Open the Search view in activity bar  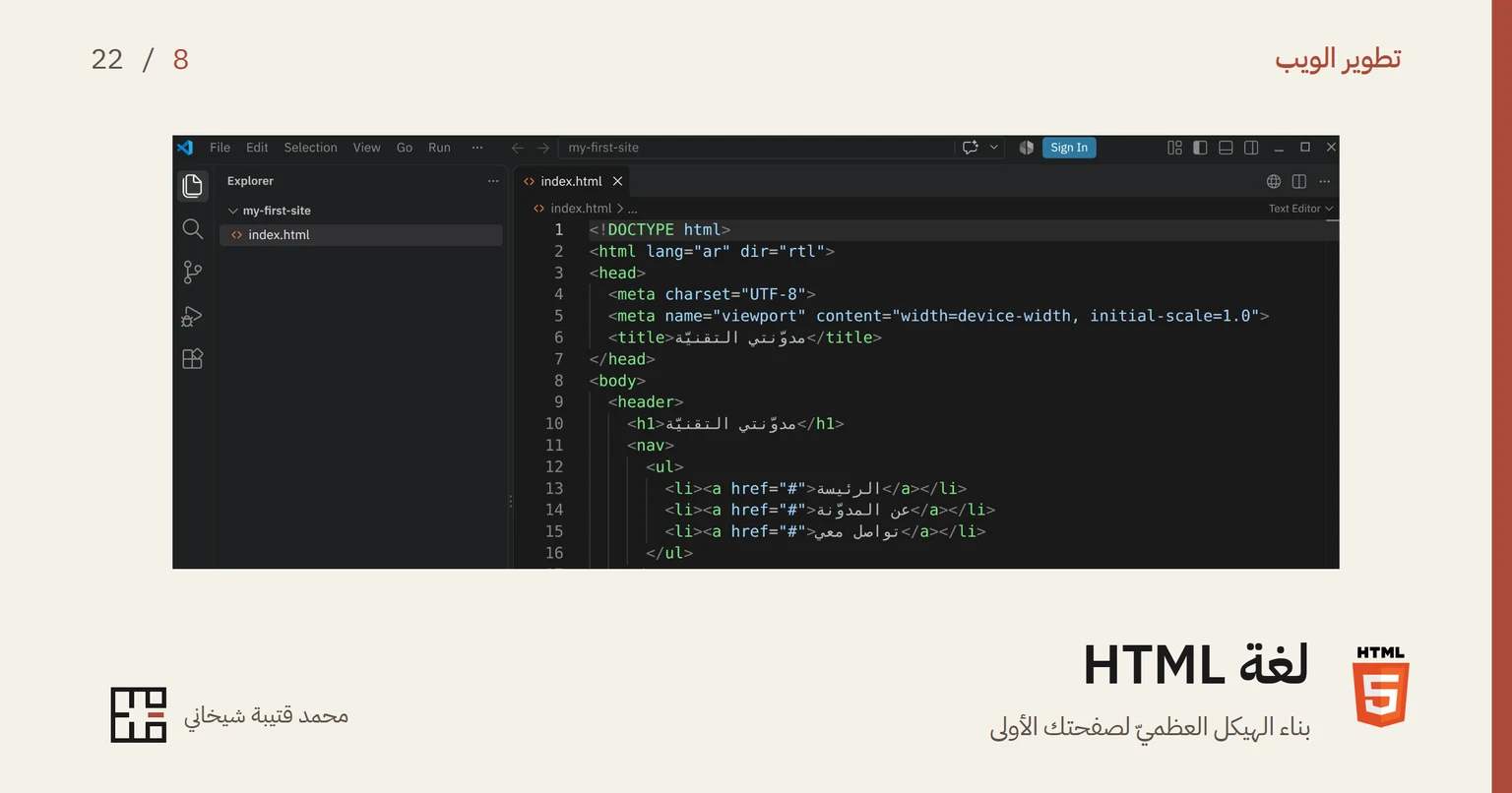click(x=193, y=229)
